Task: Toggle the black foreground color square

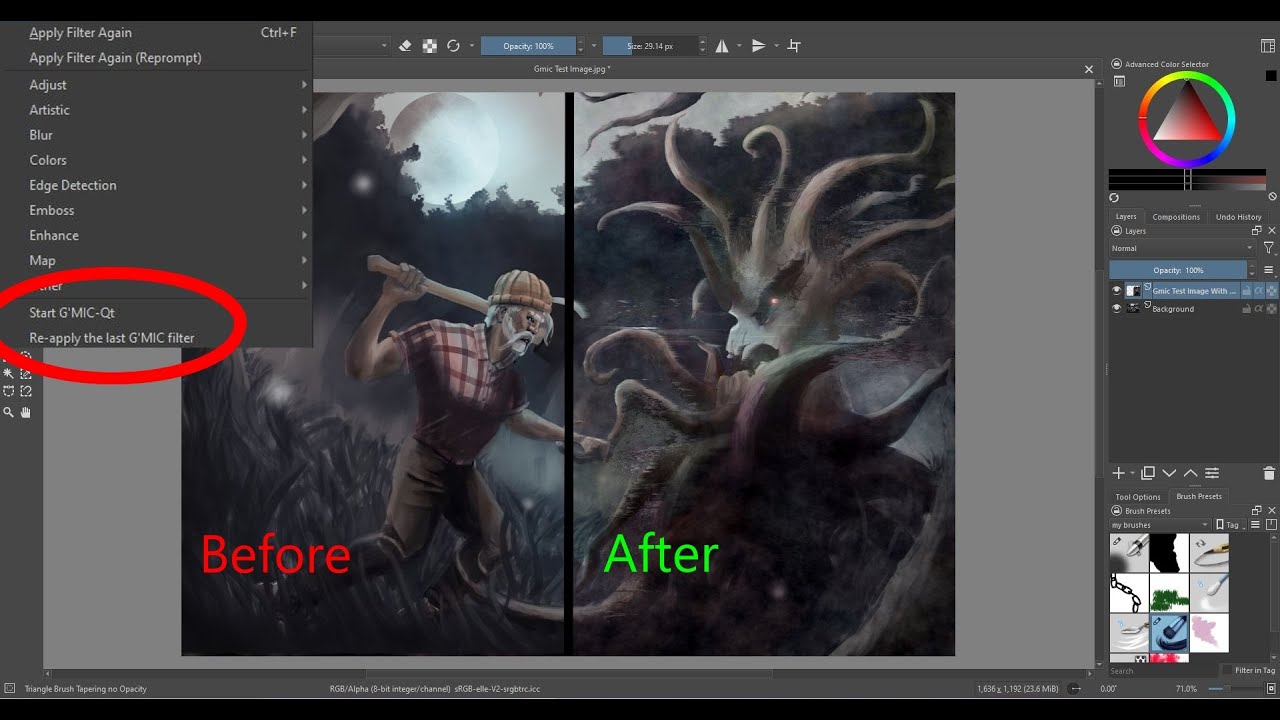Action: point(1271,76)
